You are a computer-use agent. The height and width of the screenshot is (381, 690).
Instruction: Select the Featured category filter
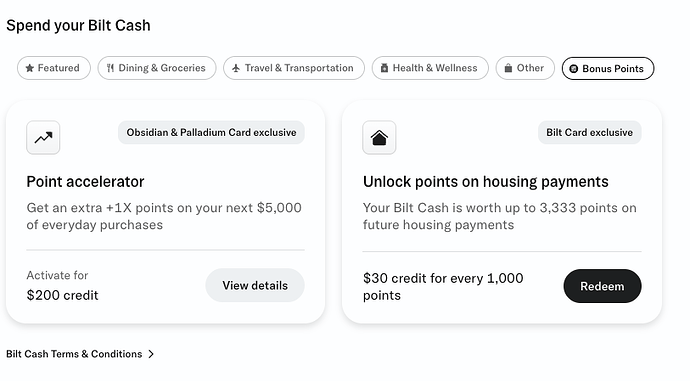[54, 68]
